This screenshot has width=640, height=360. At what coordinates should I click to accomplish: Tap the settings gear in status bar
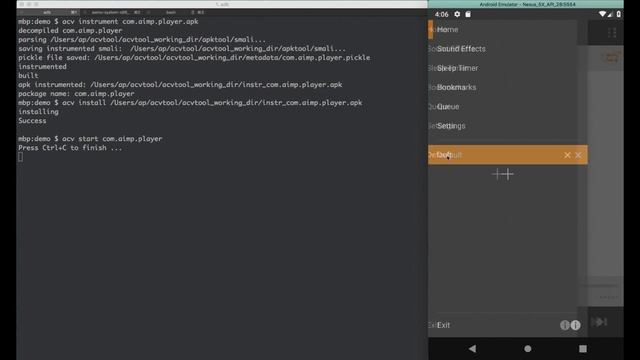click(x=457, y=14)
